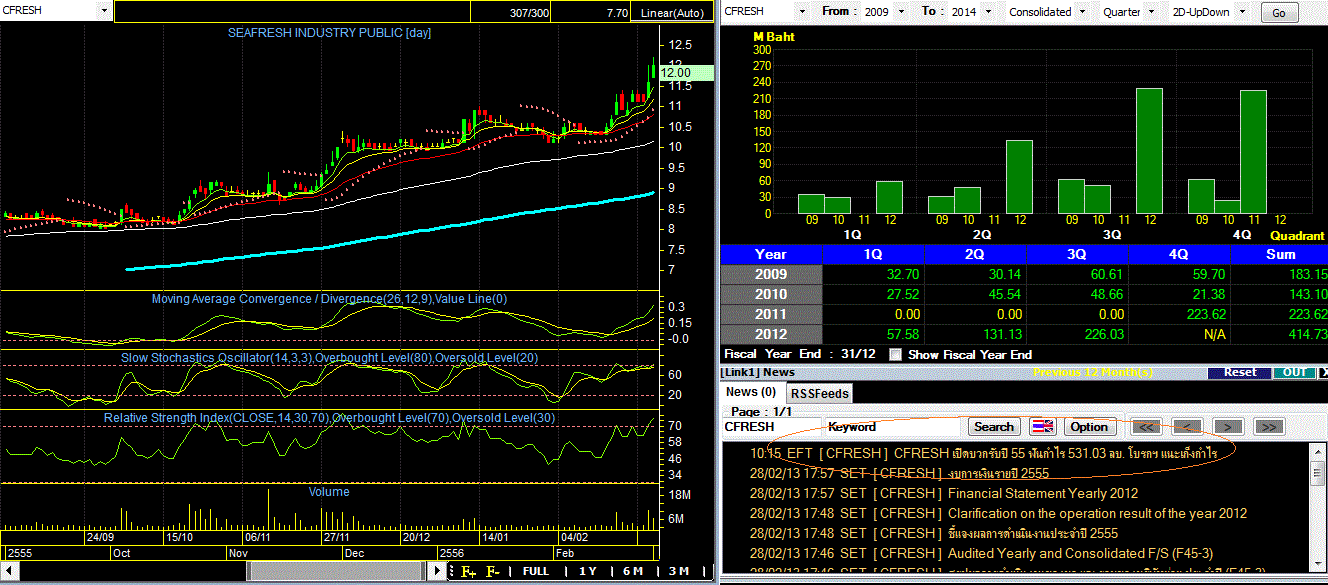The image size is (1328, 585).
Task: Click the SEAFRESH INDUSTRY PUBLIC [day] title
Action: click(x=329, y=33)
